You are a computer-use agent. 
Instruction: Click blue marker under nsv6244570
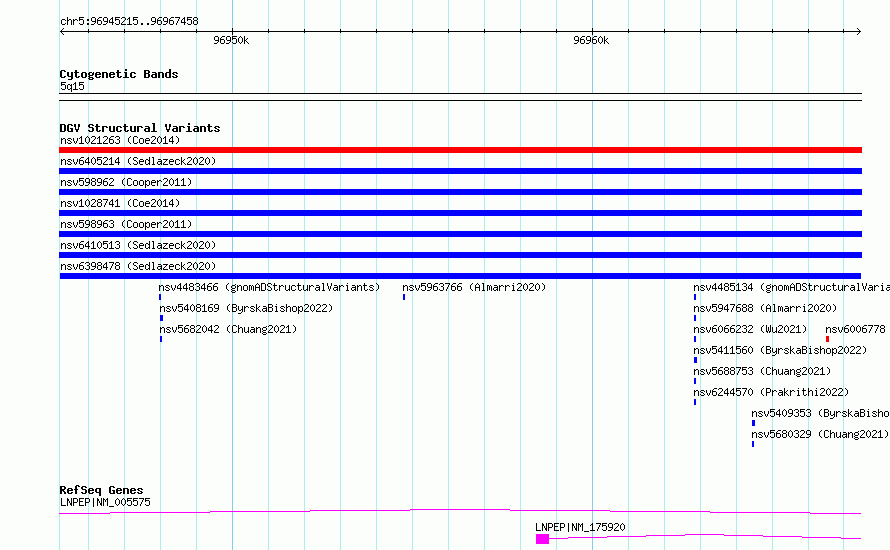click(x=695, y=402)
